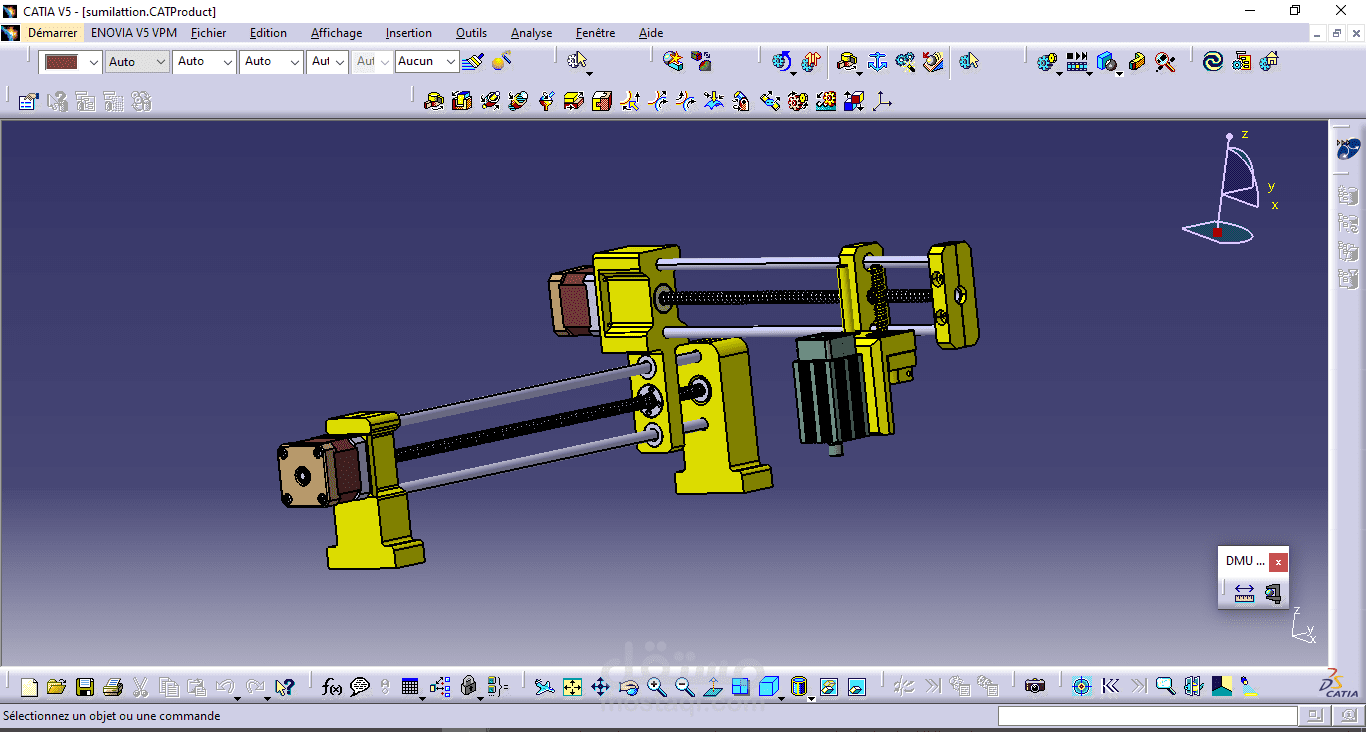The image size is (1366, 732).
Task: Click the swirl icon in top toolbar
Action: [1213, 62]
